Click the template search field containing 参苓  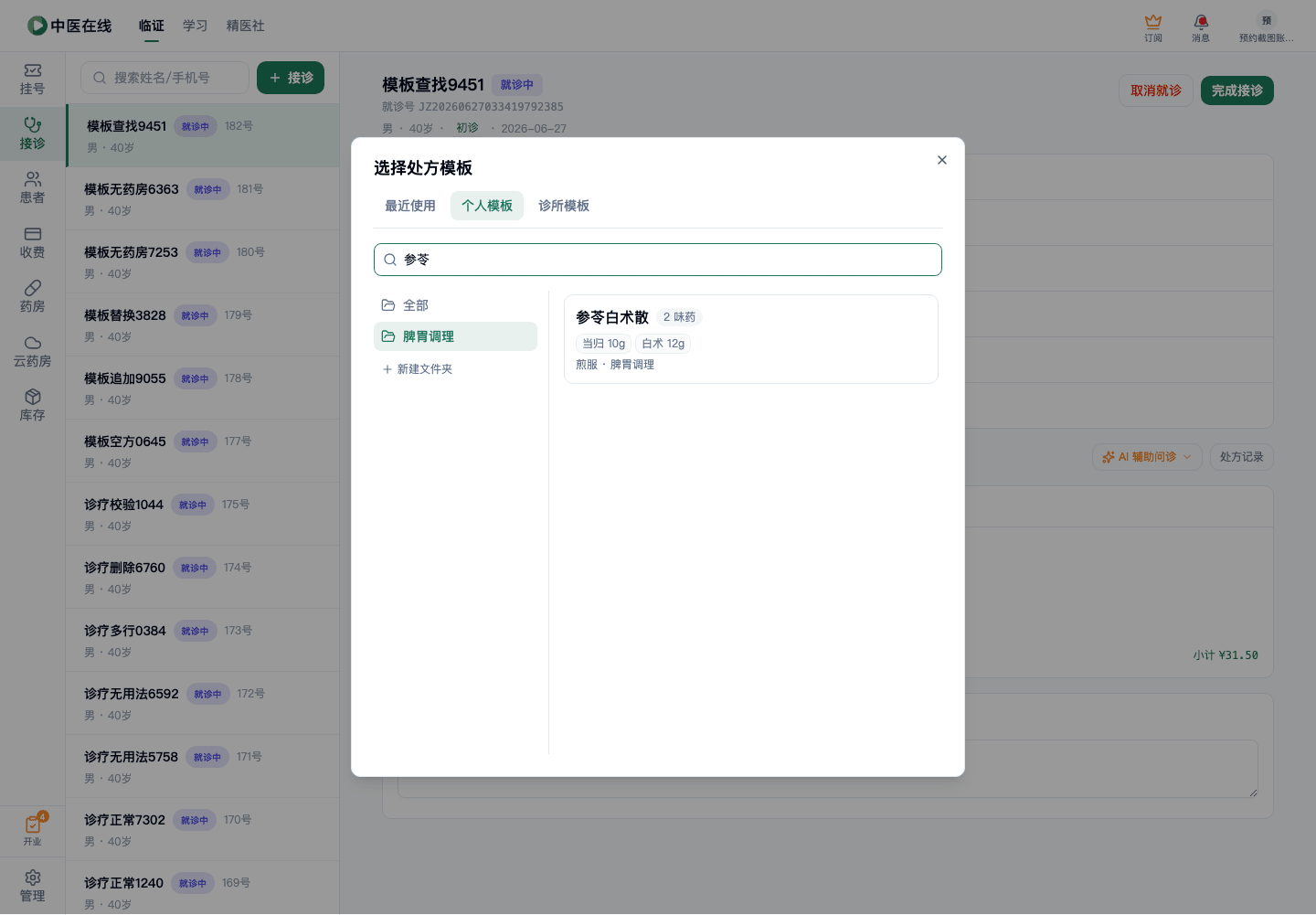(x=658, y=260)
